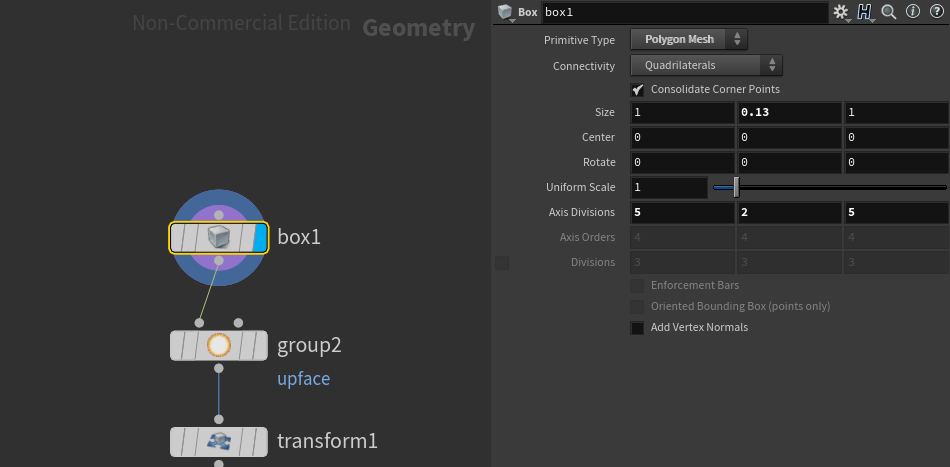Viewport: 950px width, 467px height.
Task: Open the Houdini H presets menu
Action: point(862,12)
